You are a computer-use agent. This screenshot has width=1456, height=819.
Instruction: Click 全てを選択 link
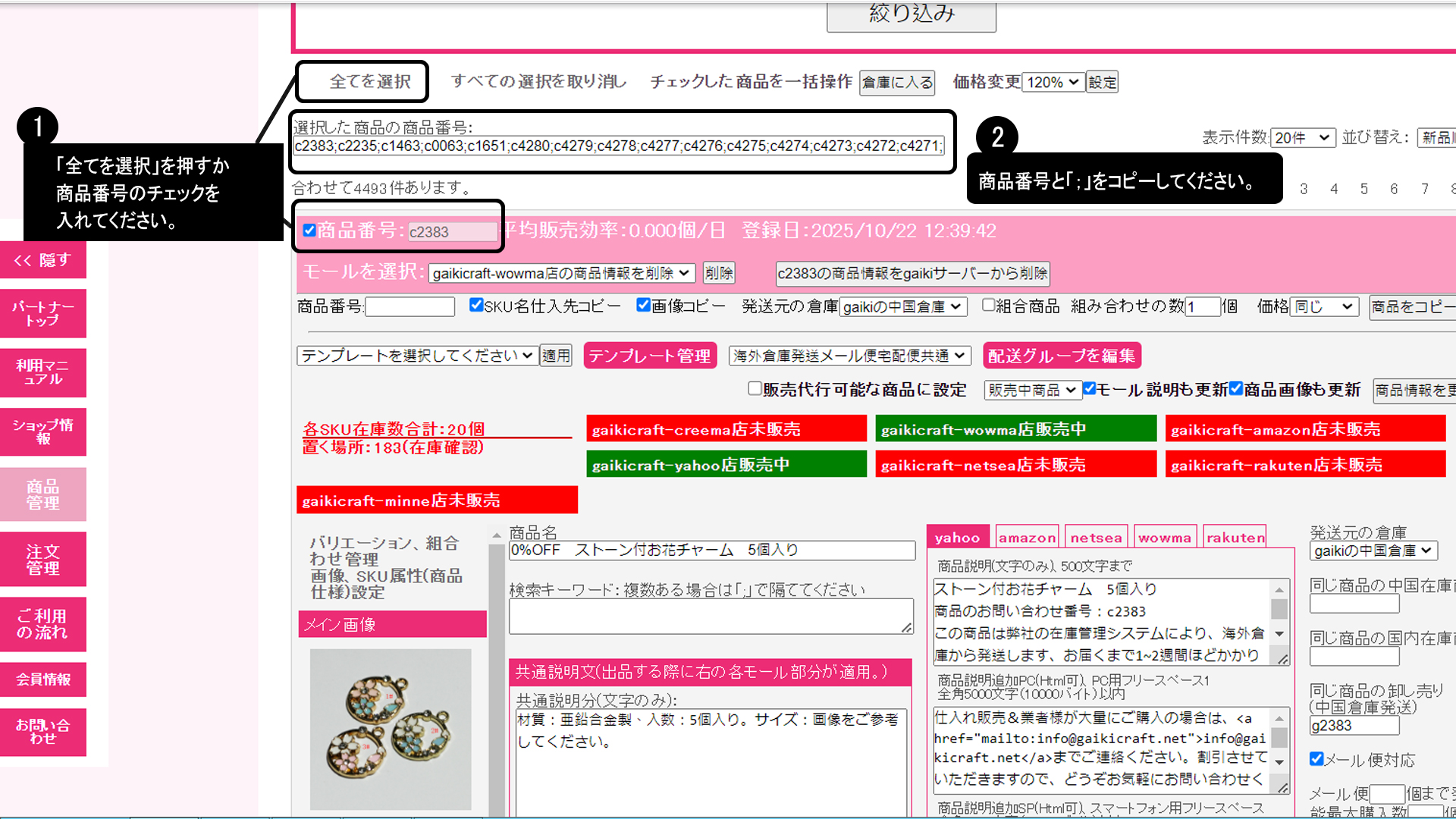[x=370, y=81]
